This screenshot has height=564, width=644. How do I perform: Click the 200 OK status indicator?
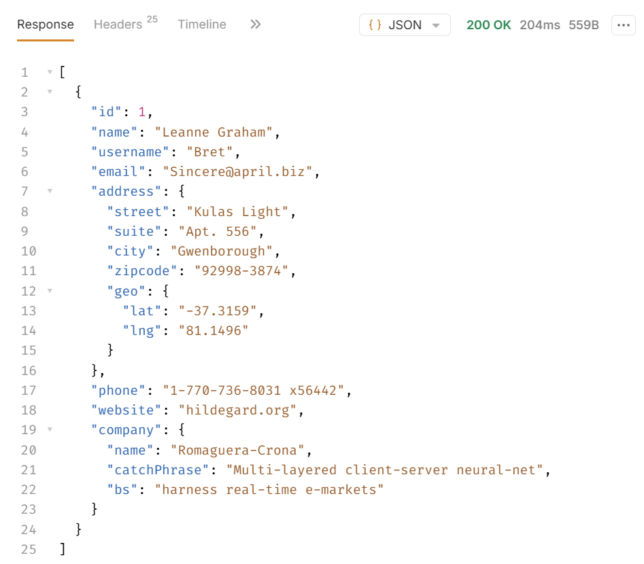coord(489,25)
